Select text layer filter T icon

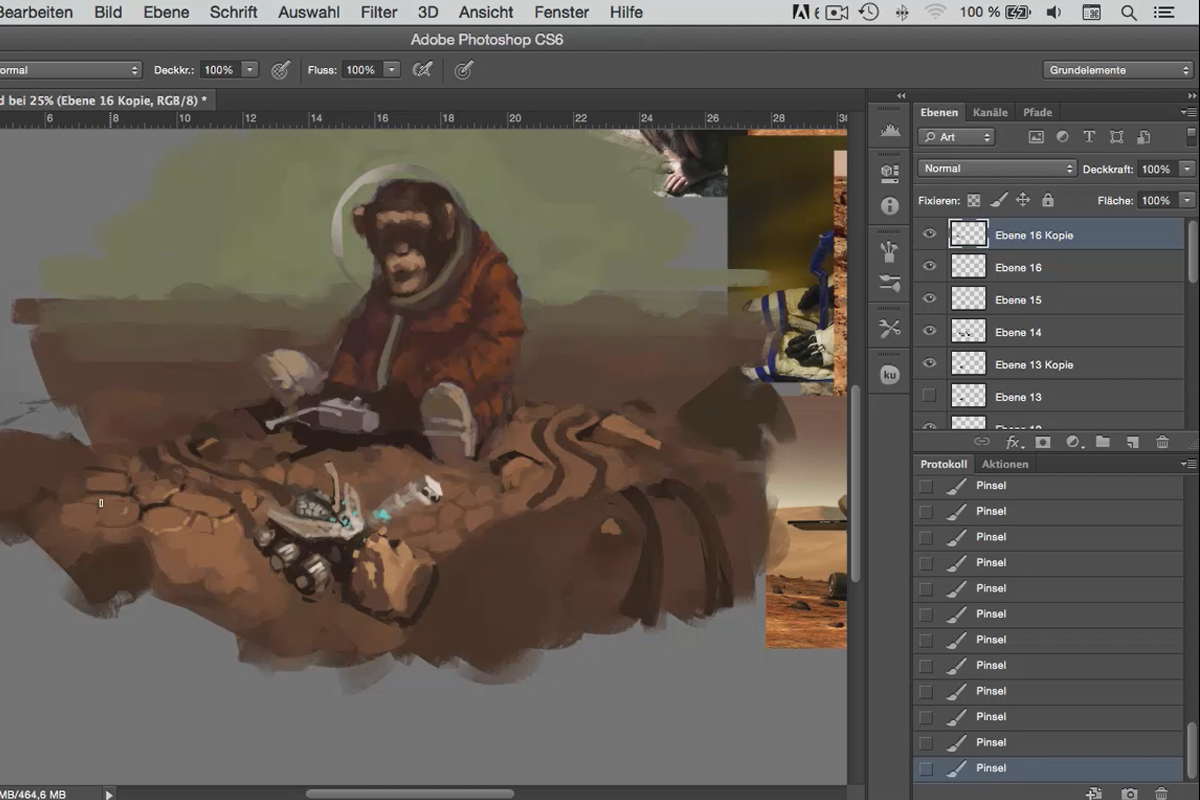pyautogui.click(x=1089, y=137)
